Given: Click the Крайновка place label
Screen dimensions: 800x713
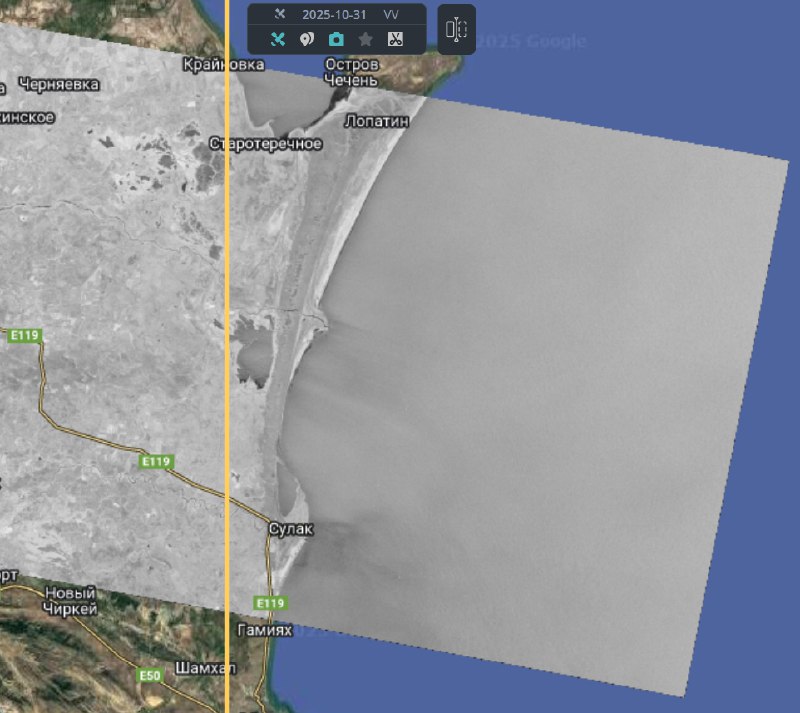Looking at the screenshot, I should click(x=224, y=65).
